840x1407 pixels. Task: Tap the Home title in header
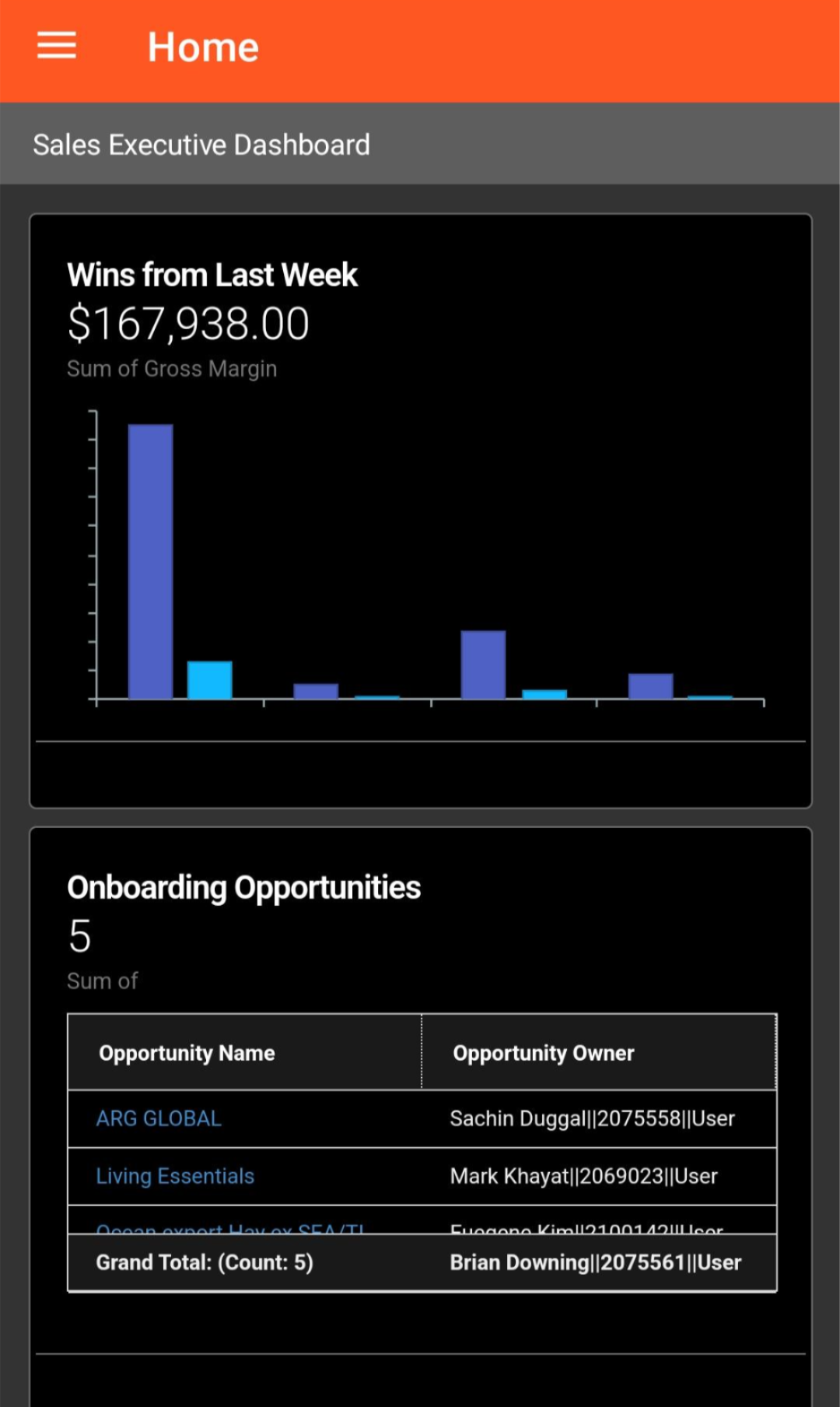tap(203, 47)
